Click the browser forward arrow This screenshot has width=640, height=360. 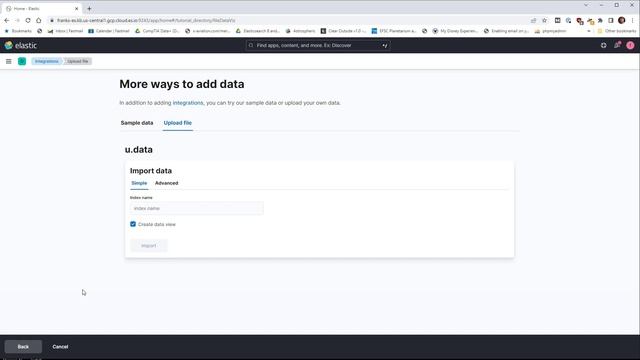[x=17, y=20]
